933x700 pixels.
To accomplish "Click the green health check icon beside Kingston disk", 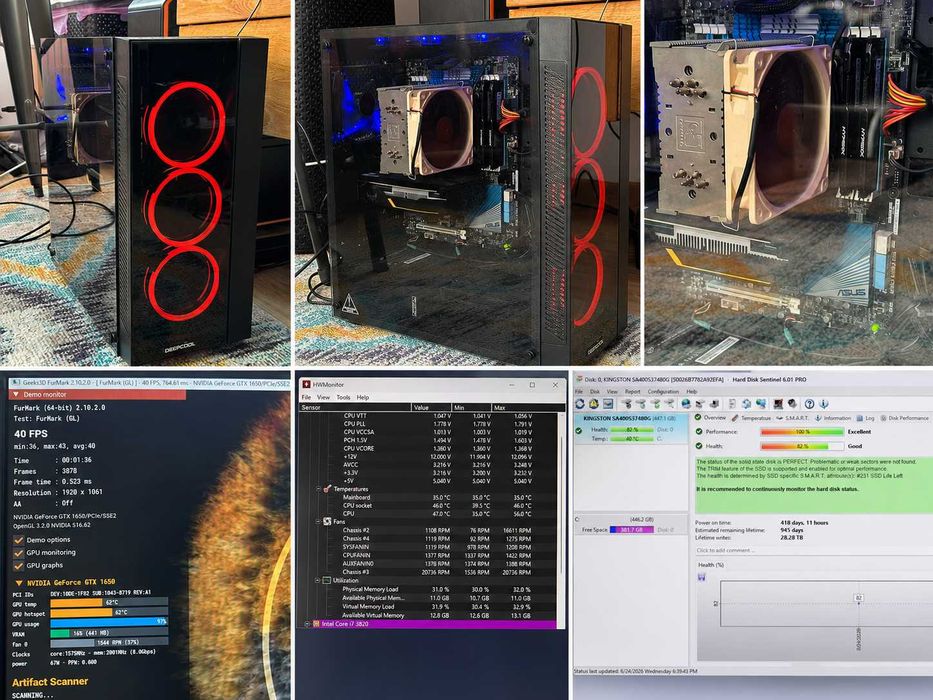I will pyautogui.click(x=578, y=430).
